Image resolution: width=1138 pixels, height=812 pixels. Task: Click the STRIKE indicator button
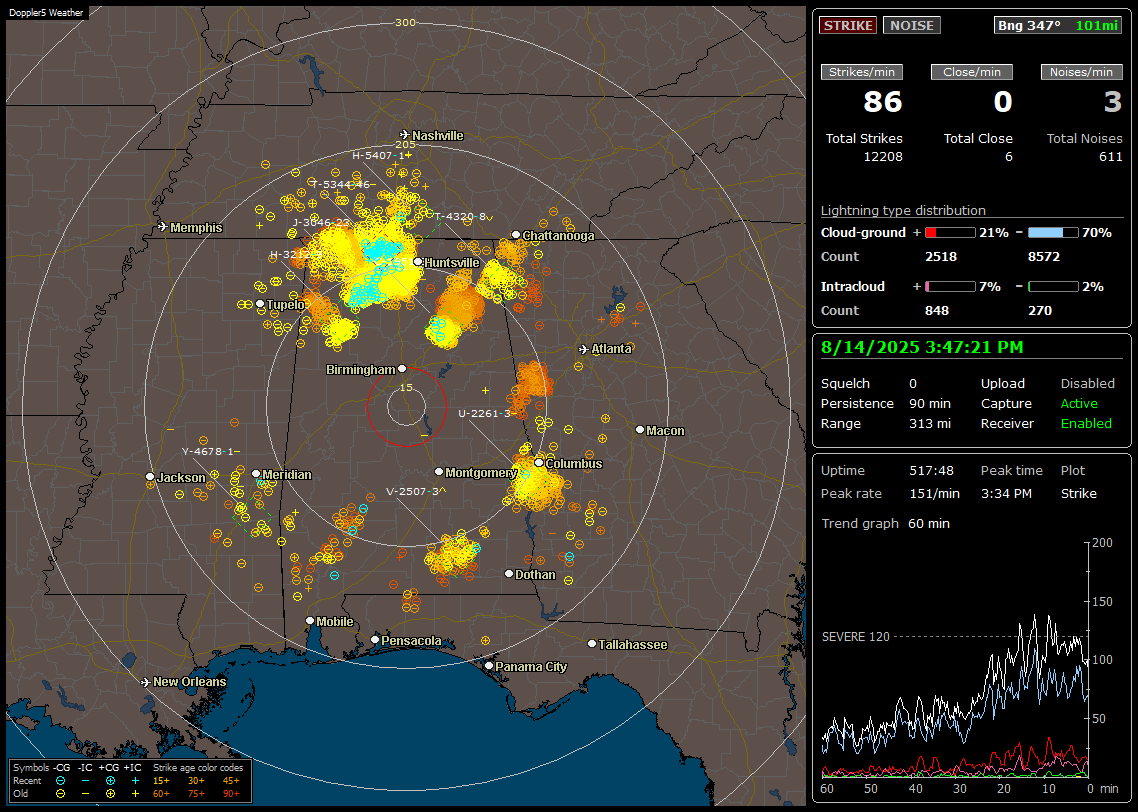(848, 25)
